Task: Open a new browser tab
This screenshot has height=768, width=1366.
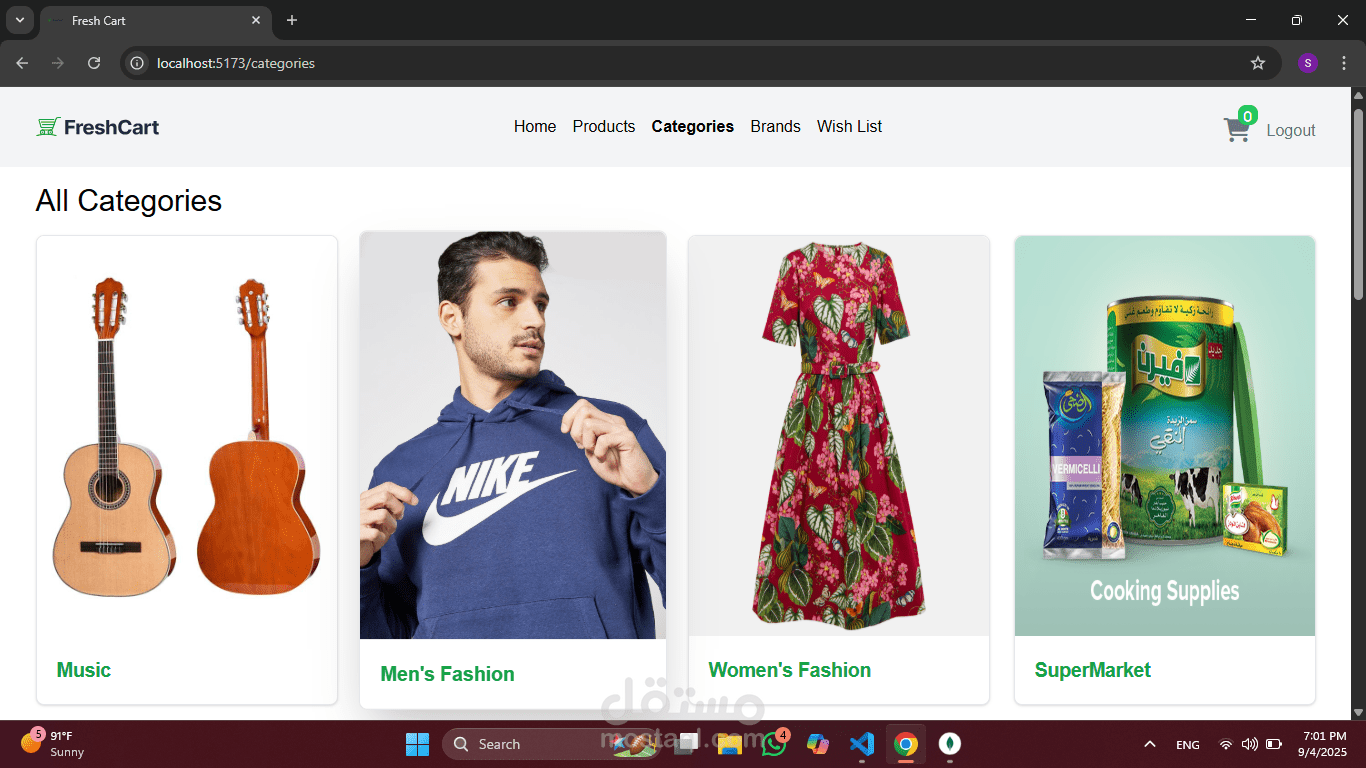Action: 292,20
